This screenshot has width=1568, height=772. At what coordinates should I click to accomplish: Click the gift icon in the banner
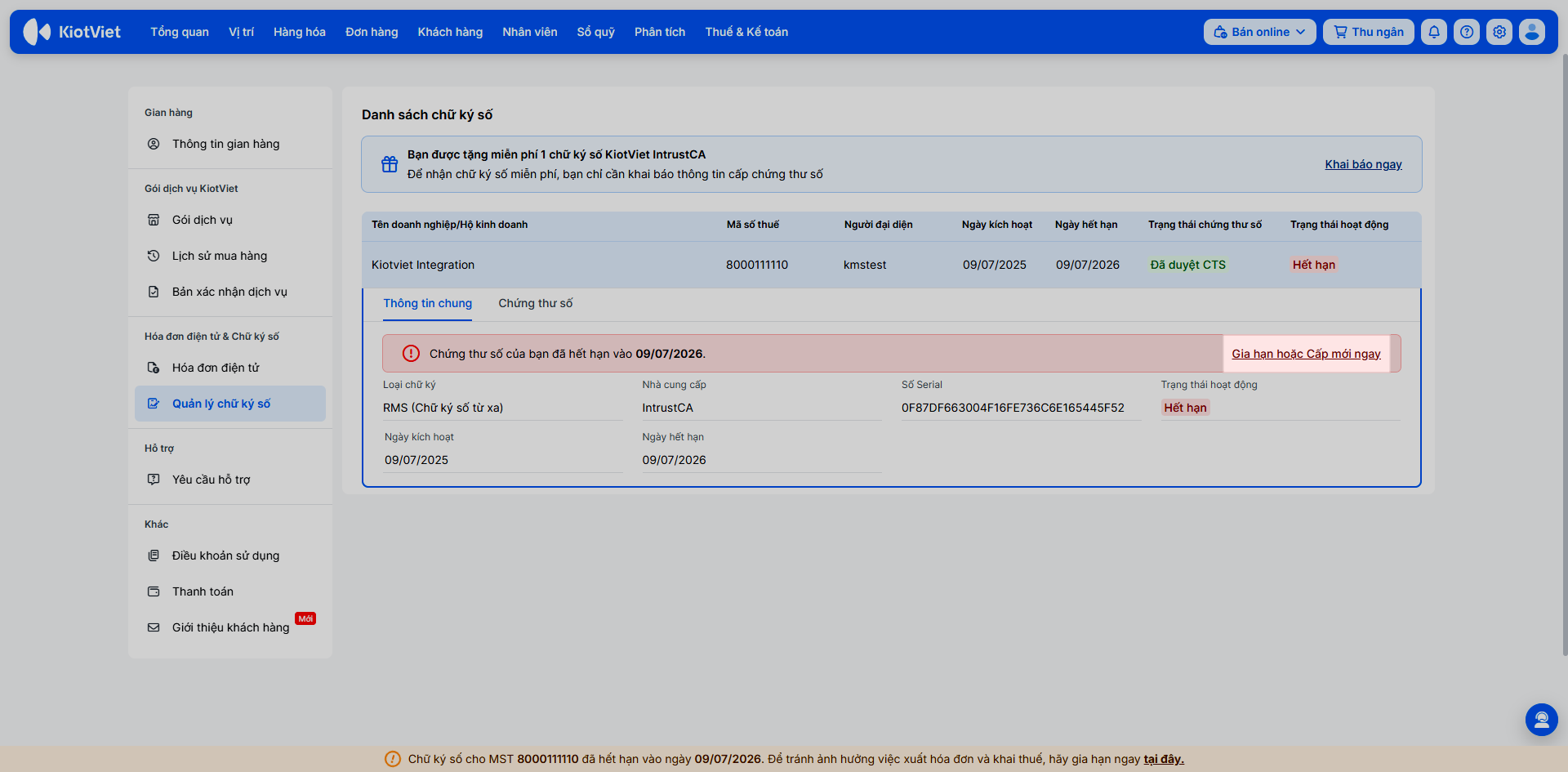(x=390, y=164)
